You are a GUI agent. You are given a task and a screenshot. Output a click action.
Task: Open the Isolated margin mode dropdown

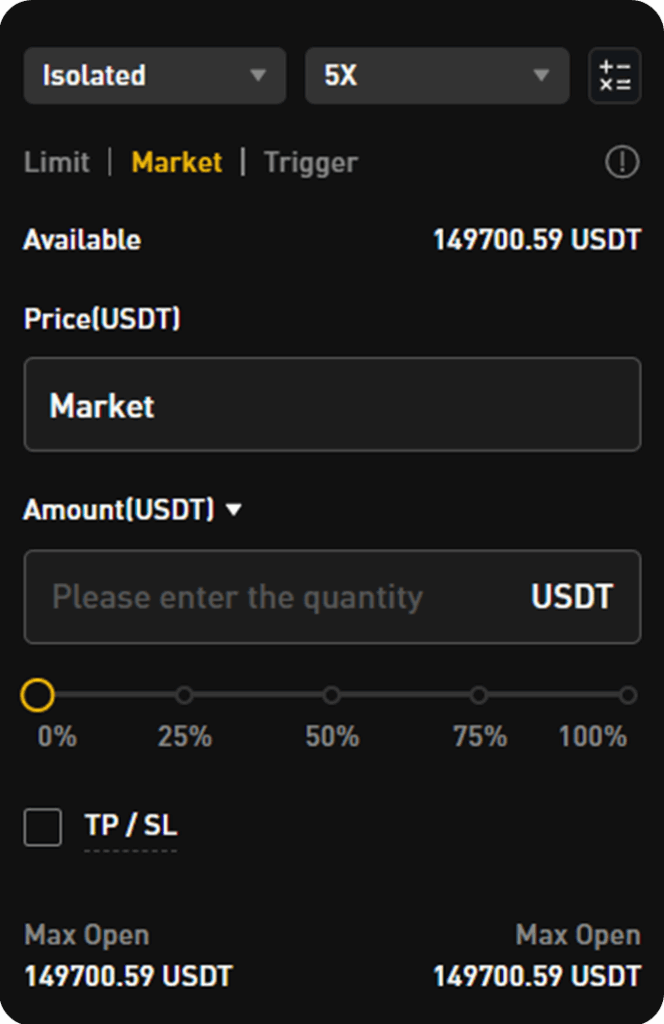(x=154, y=76)
